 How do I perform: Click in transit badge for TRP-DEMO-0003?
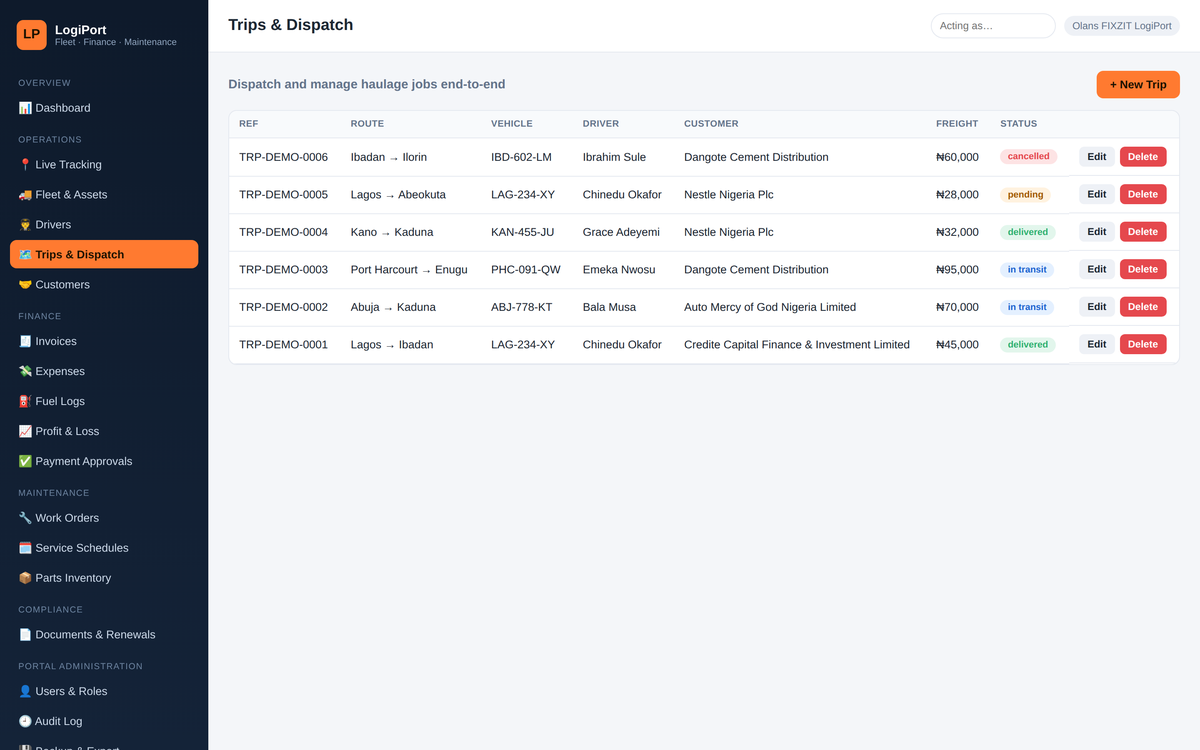pos(1027,269)
